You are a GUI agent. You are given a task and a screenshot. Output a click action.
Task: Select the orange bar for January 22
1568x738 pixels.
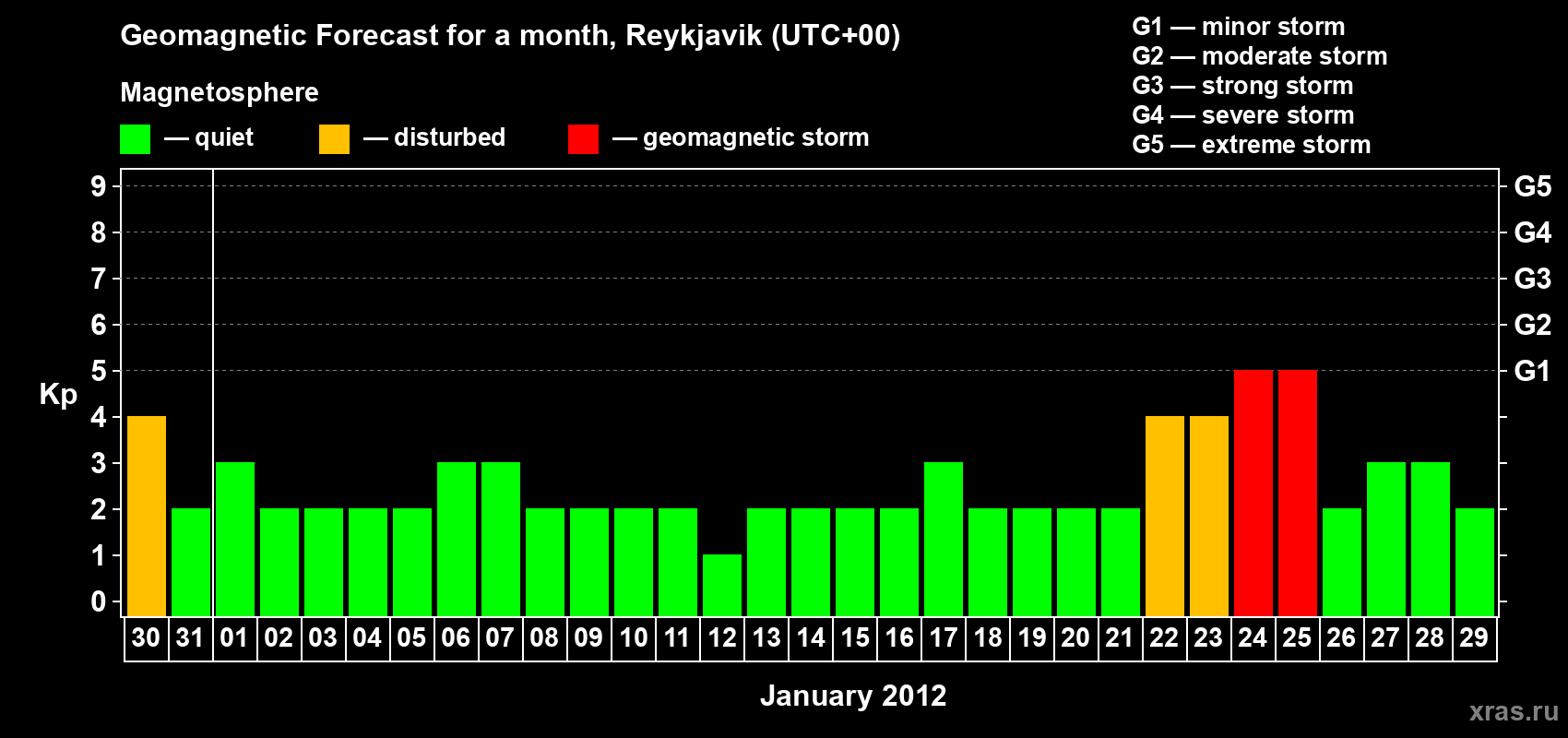1165,516
